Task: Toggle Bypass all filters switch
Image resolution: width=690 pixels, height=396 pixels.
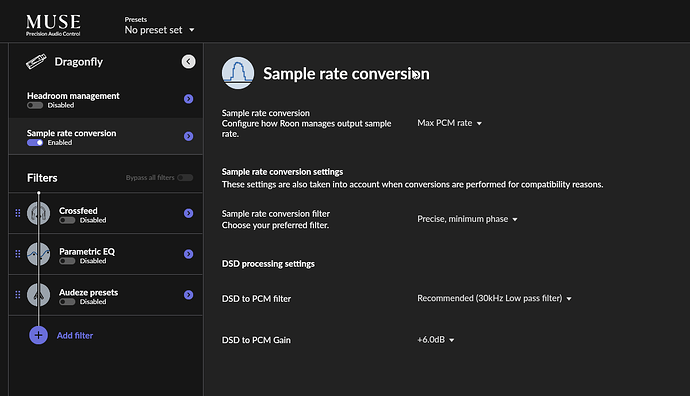Action: tap(185, 178)
